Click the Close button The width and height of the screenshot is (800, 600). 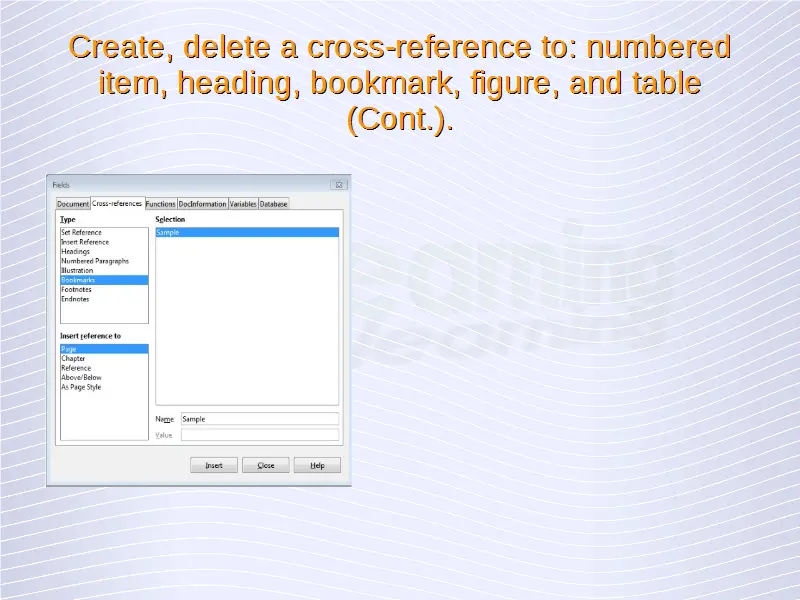click(265, 466)
